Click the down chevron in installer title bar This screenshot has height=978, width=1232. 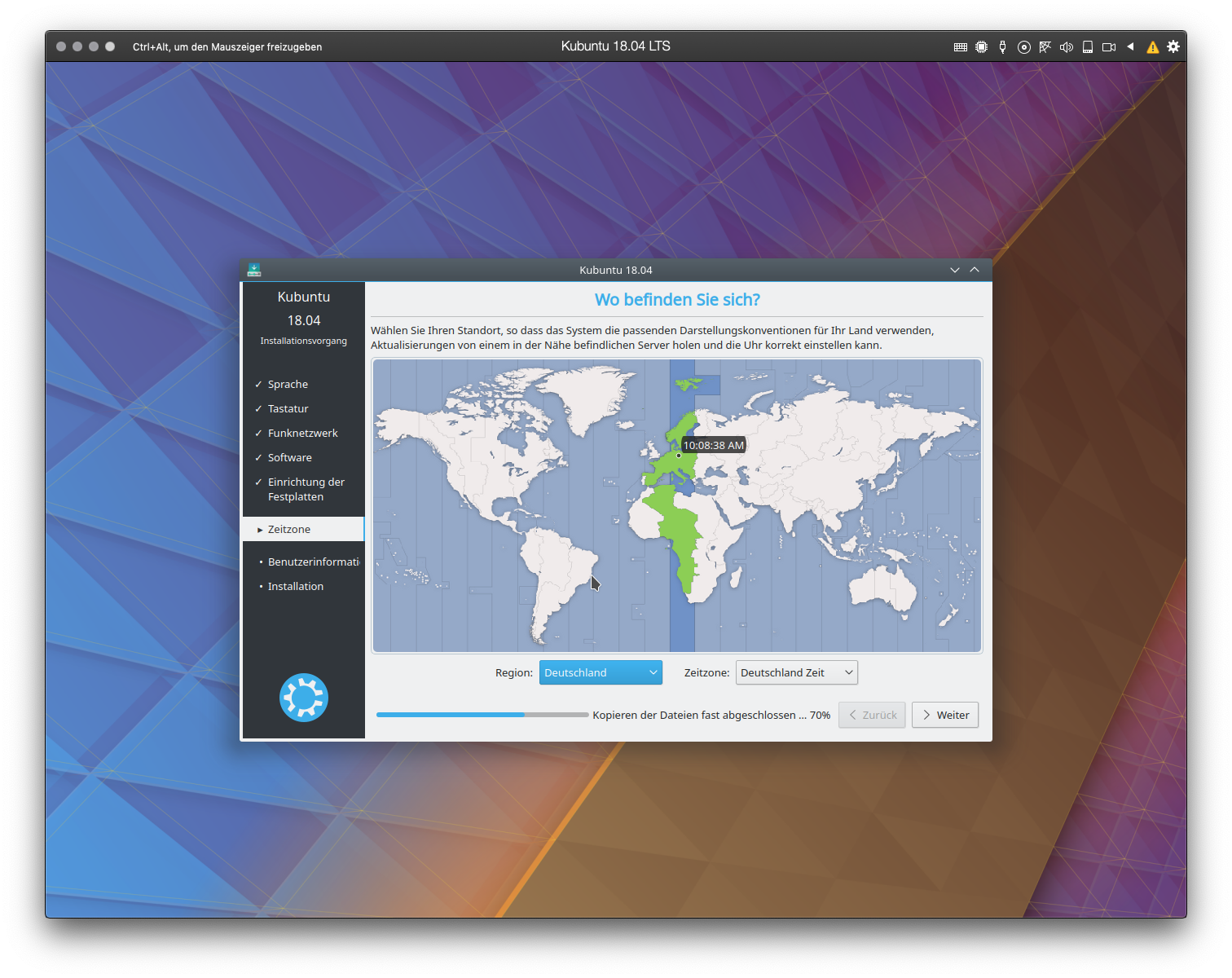coord(955,270)
